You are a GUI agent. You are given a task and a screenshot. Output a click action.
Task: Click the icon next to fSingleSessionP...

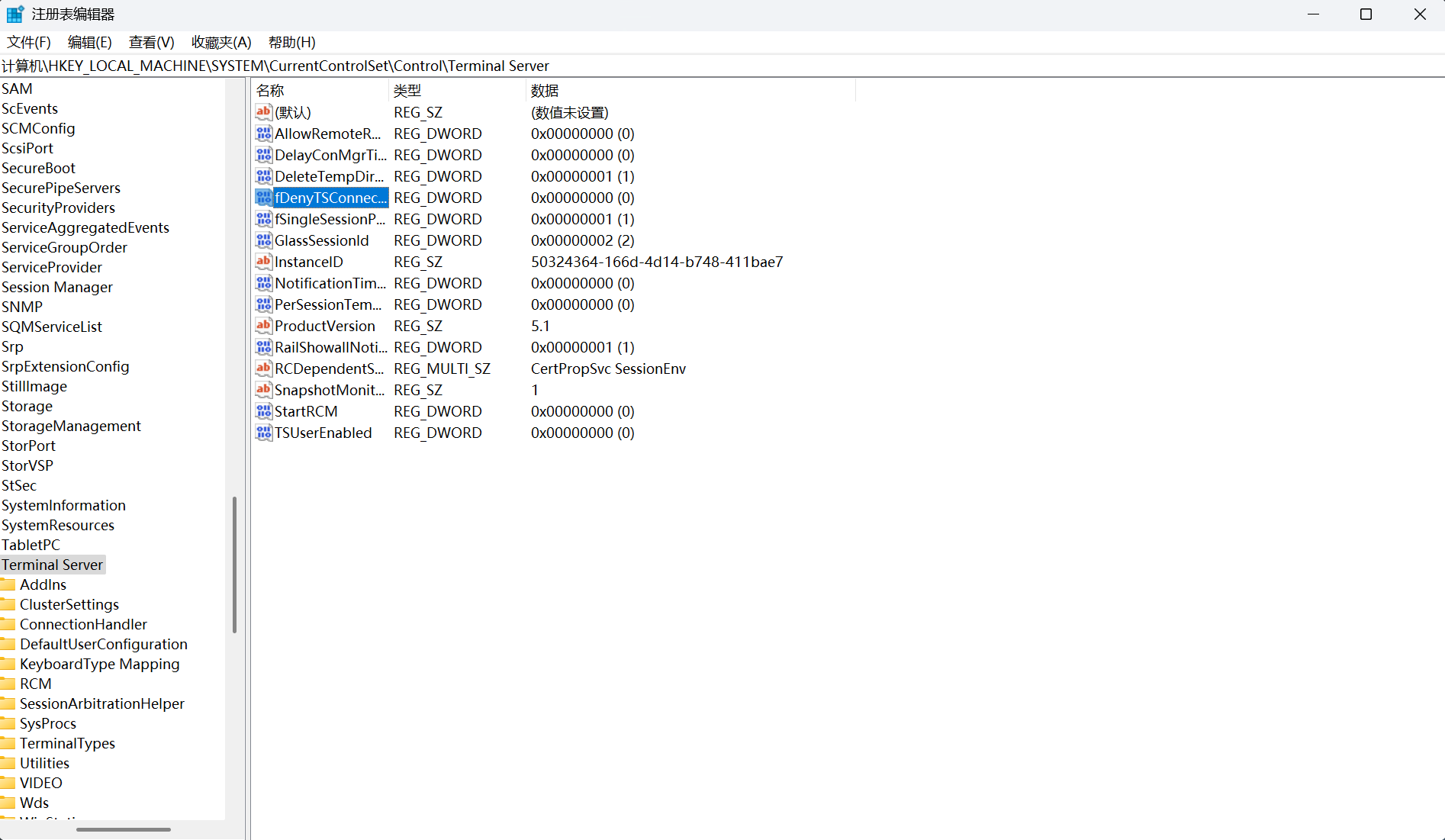click(263, 219)
